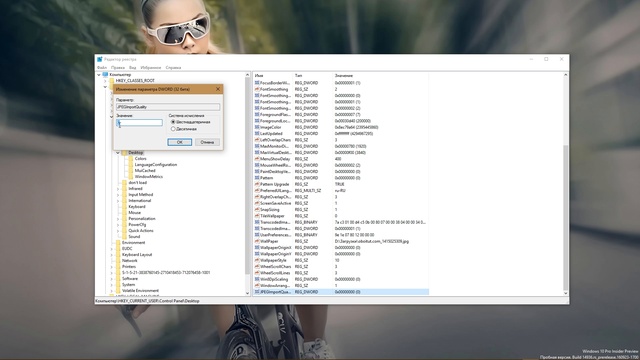Image resolution: width=640 pixels, height=360 pixels.
Task: Click the Network folder icon
Action: 118,260
